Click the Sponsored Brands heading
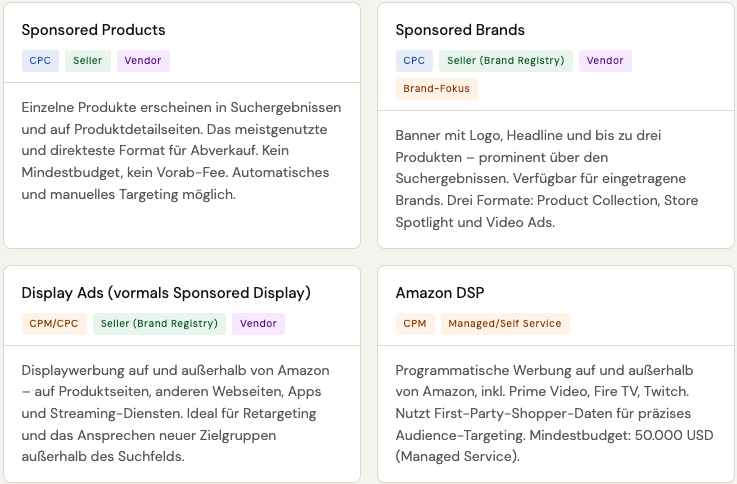This screenshot has height=484, width=737. click(459, 30)
